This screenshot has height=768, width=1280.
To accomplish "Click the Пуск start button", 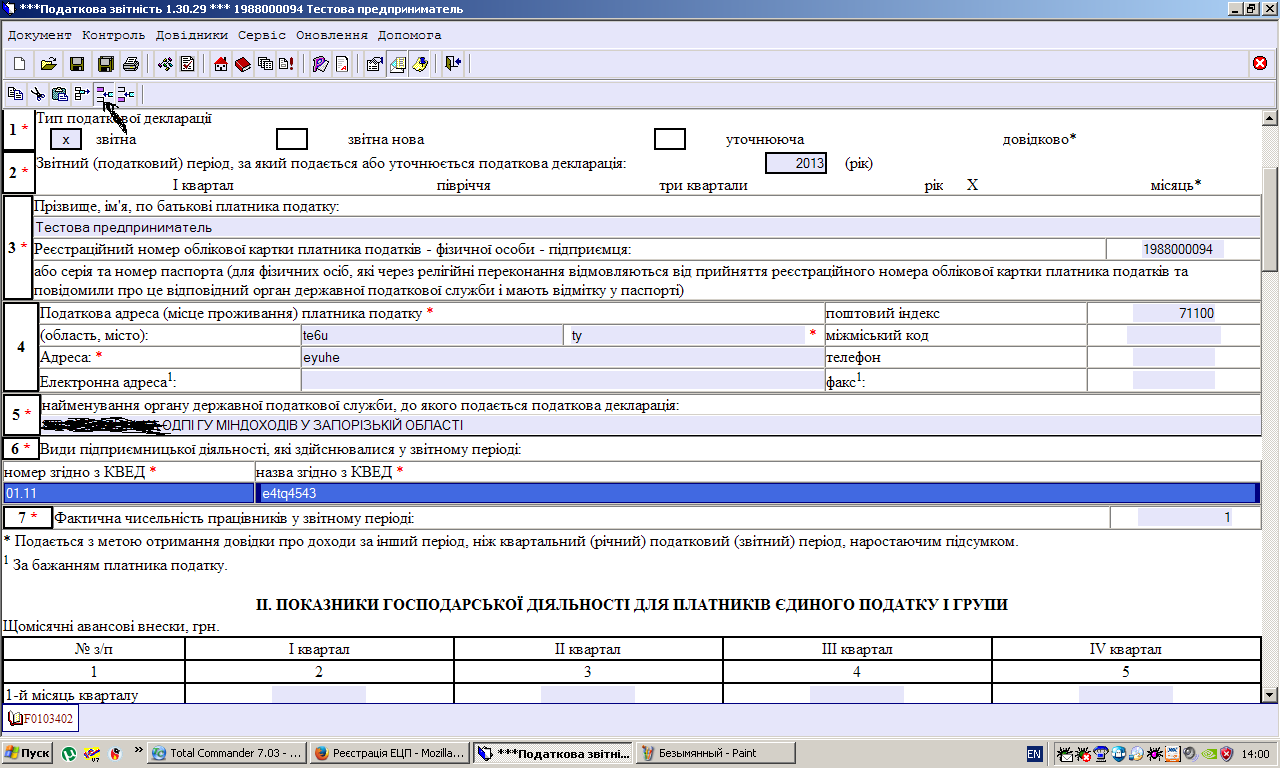I will coord(27,753).
